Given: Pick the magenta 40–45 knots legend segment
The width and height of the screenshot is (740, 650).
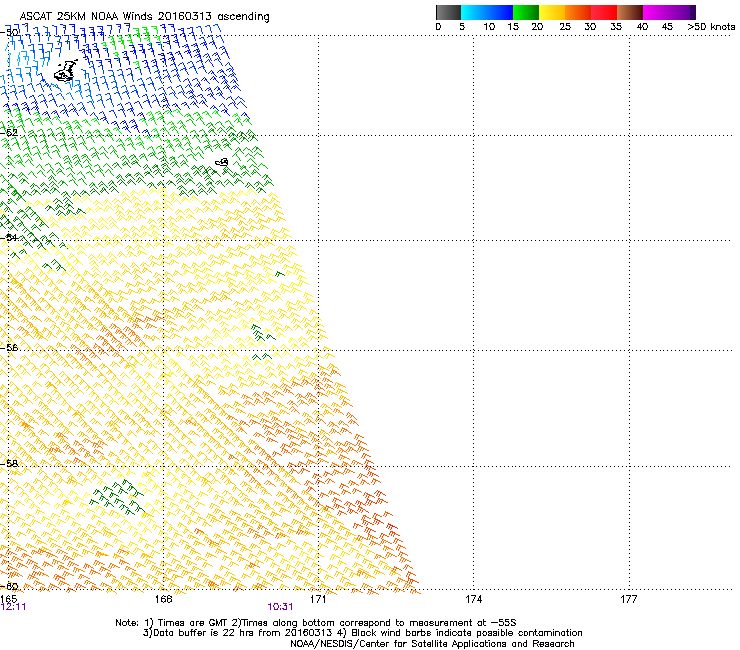Looking at the screenshot, I should click(x=656, y=12).
